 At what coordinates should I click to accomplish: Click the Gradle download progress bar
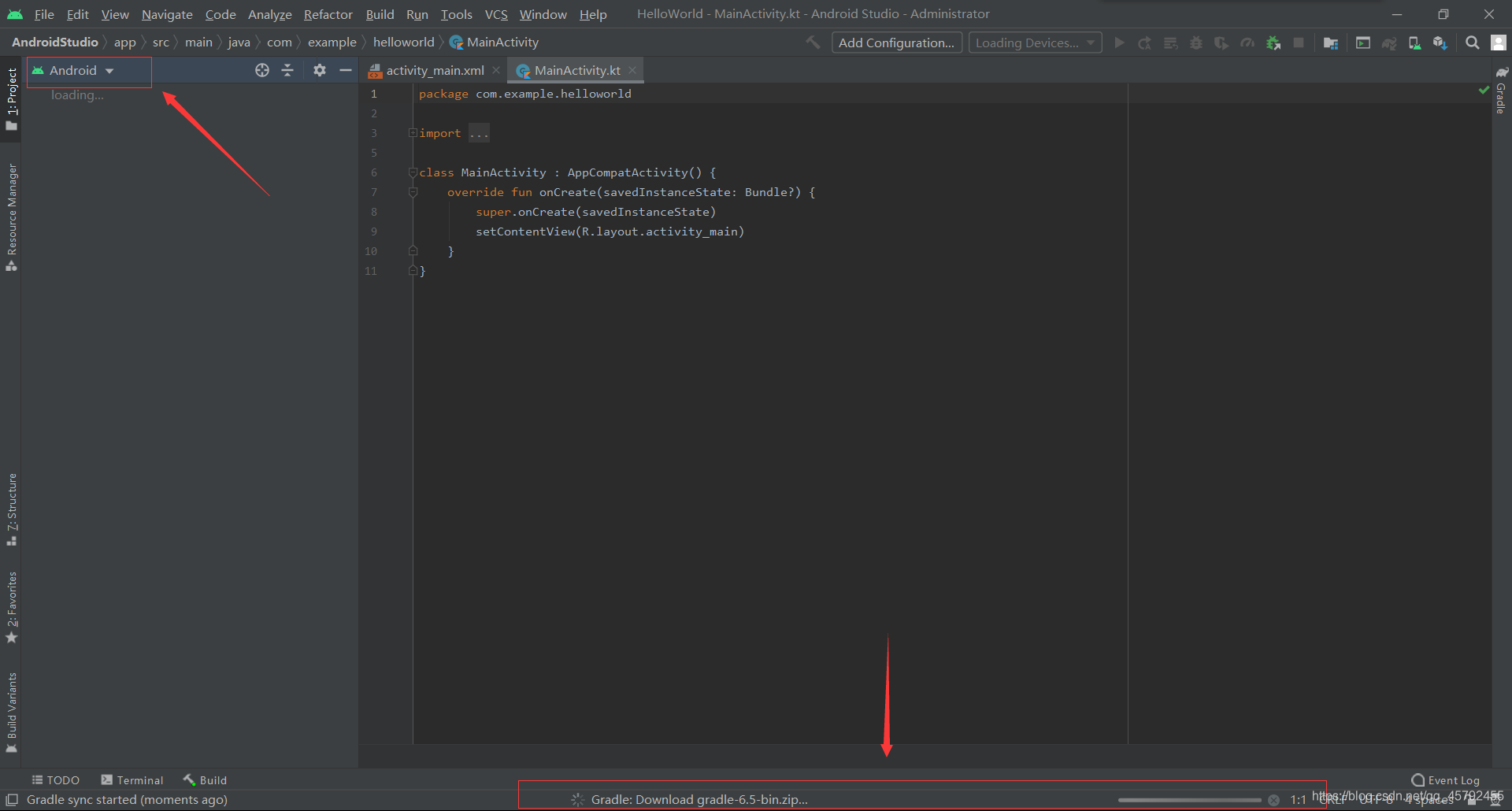click(x=1189, y=800)
